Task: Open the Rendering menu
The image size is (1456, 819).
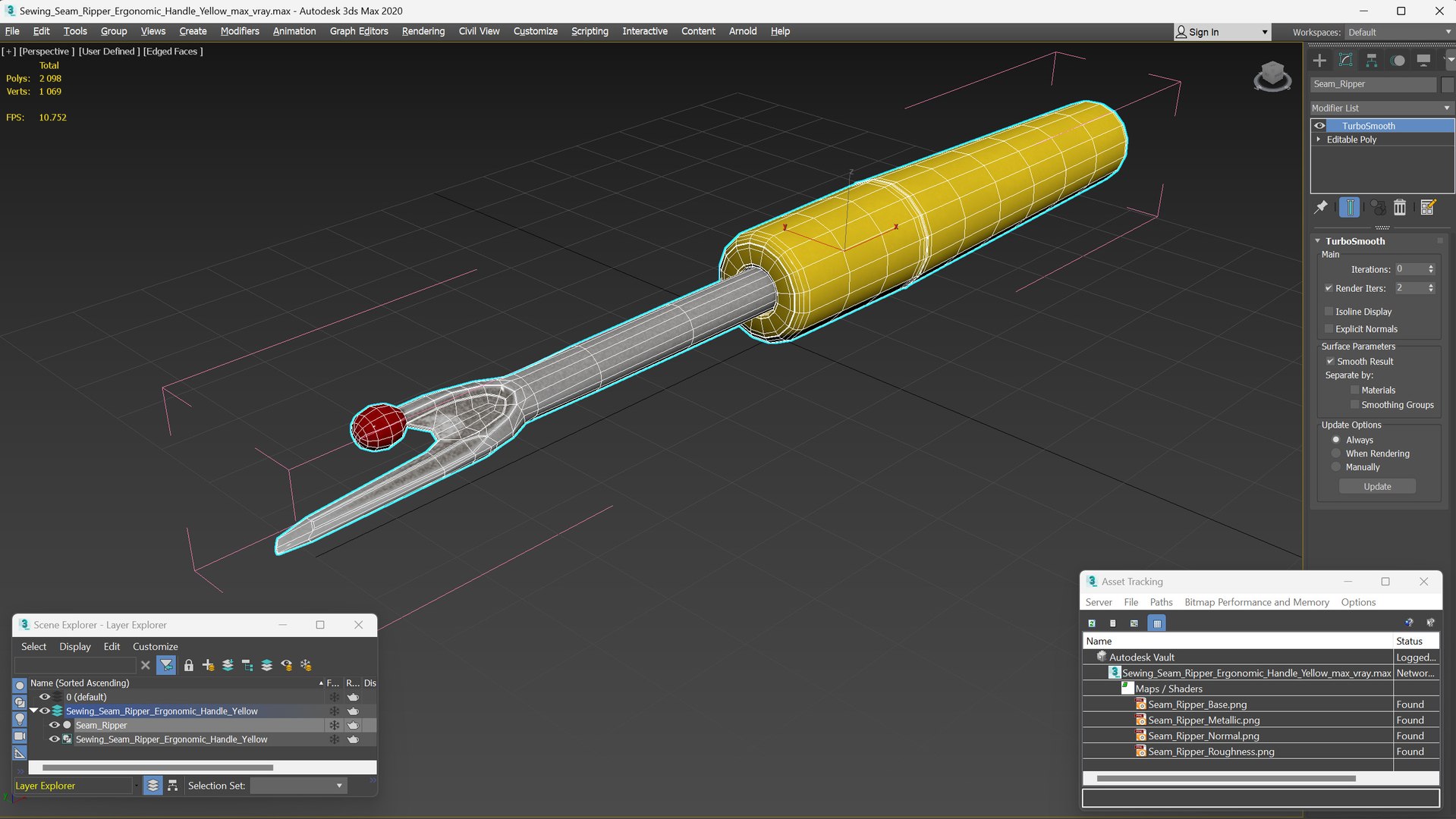Action: click(423, 31)
